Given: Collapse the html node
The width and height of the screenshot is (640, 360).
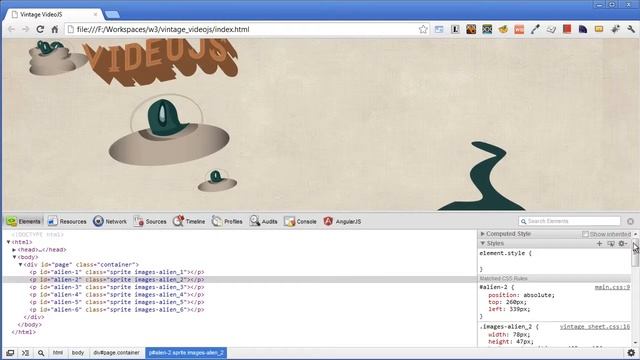Looking at the screenshot, I should tap(8, 242).
